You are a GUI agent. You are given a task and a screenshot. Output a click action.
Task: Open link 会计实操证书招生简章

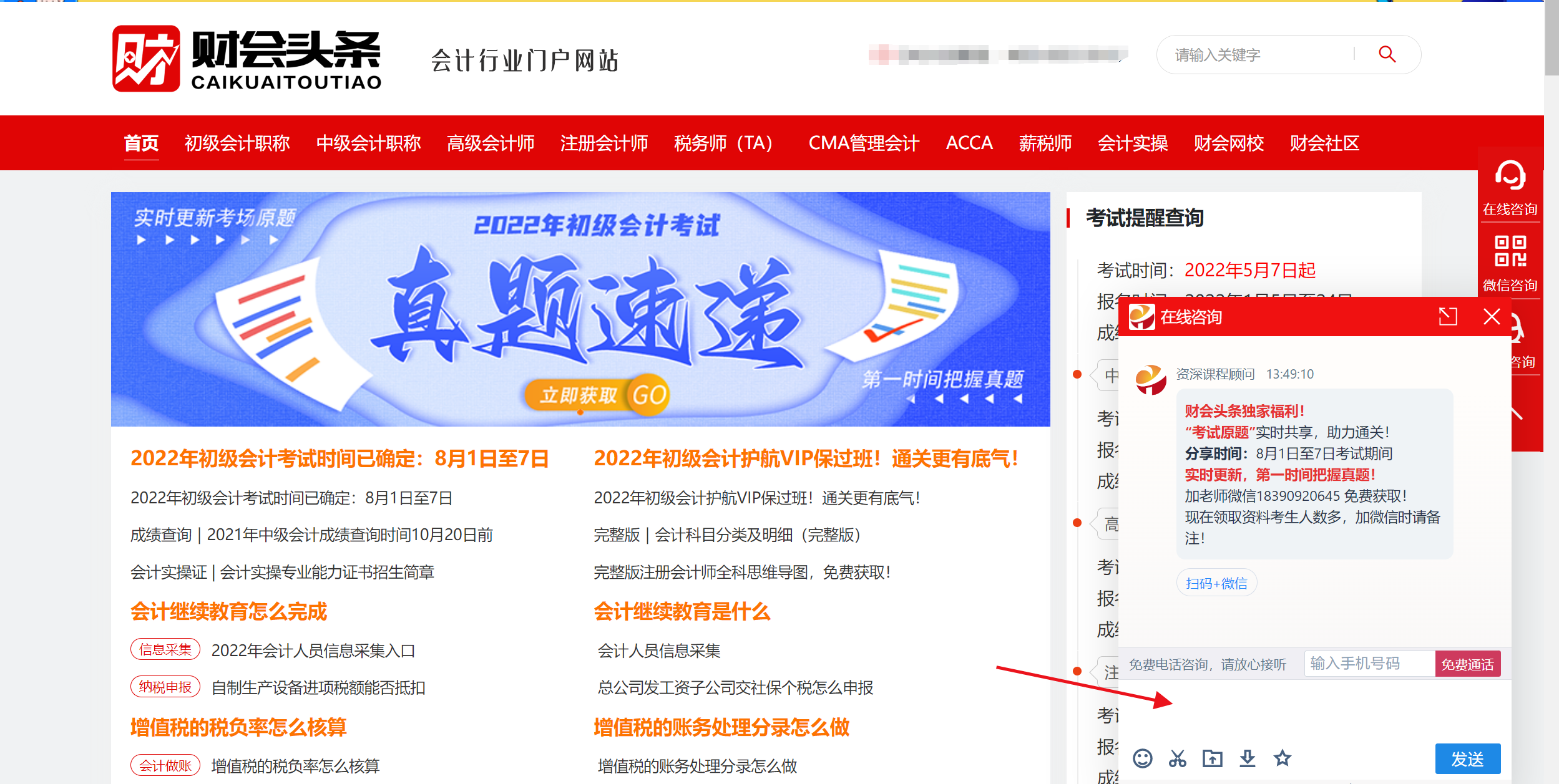pos(282,572)
